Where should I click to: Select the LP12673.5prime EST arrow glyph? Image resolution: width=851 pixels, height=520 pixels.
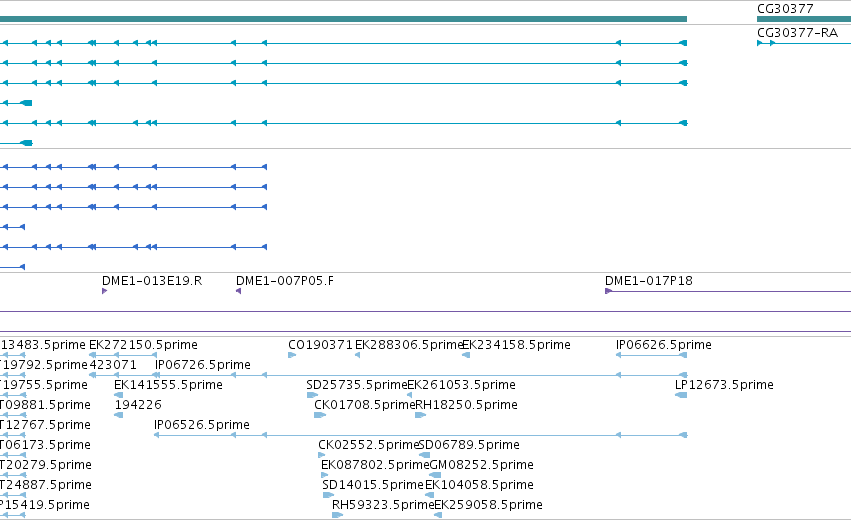[x=681, y=395]
